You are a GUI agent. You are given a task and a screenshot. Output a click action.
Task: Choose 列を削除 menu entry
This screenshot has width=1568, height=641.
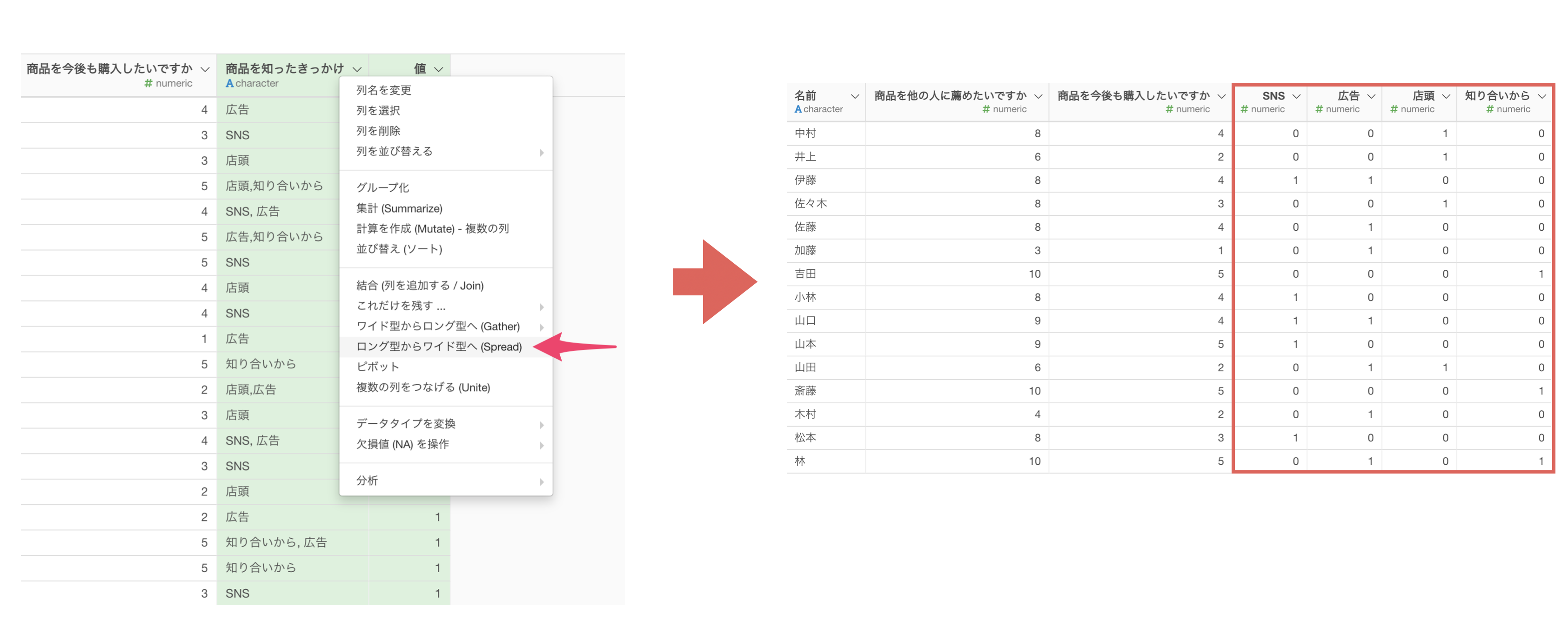[x=446, y=131]
